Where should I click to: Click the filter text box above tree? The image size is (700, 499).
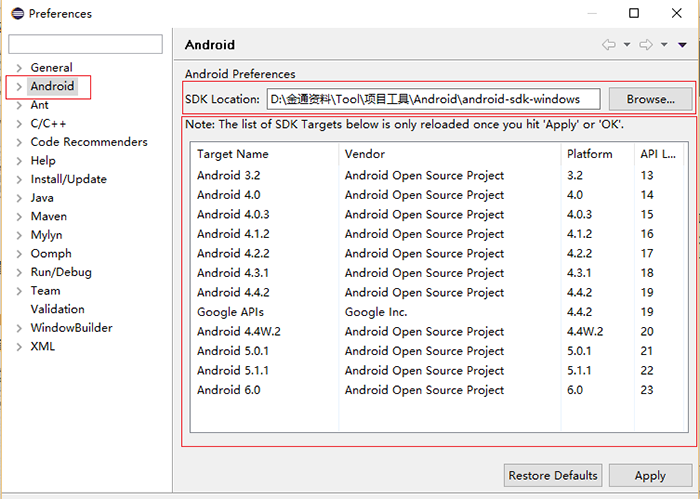[x=85, y=45]
